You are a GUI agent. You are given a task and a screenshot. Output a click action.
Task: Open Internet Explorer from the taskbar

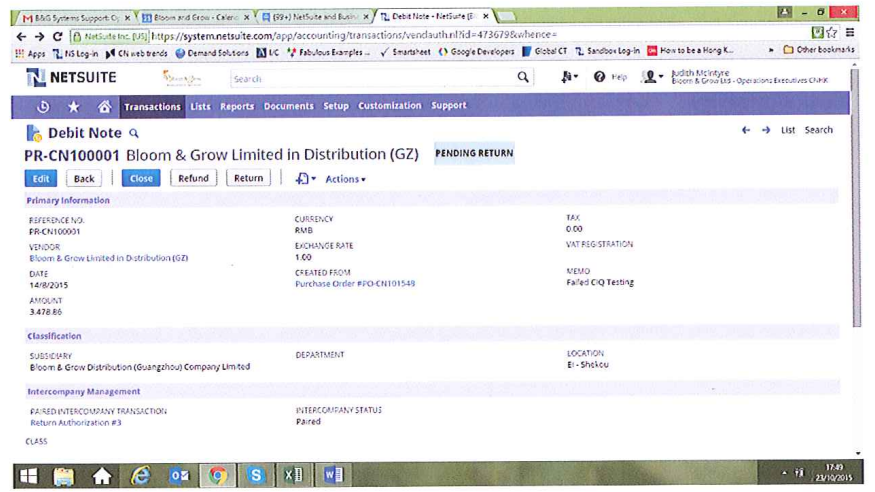click(141, 475)
